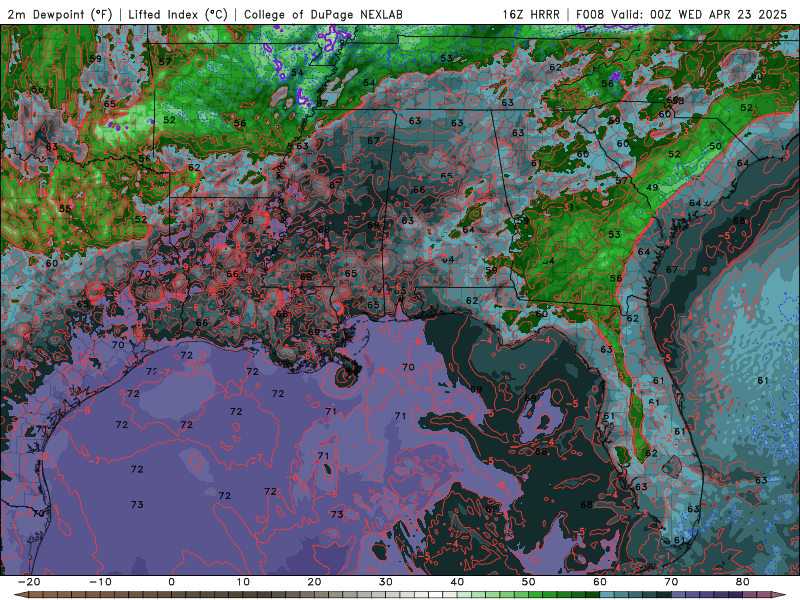800x600 pixels.
Task: Click the '0' label on the color scale
Action: [x=171, y=582]
